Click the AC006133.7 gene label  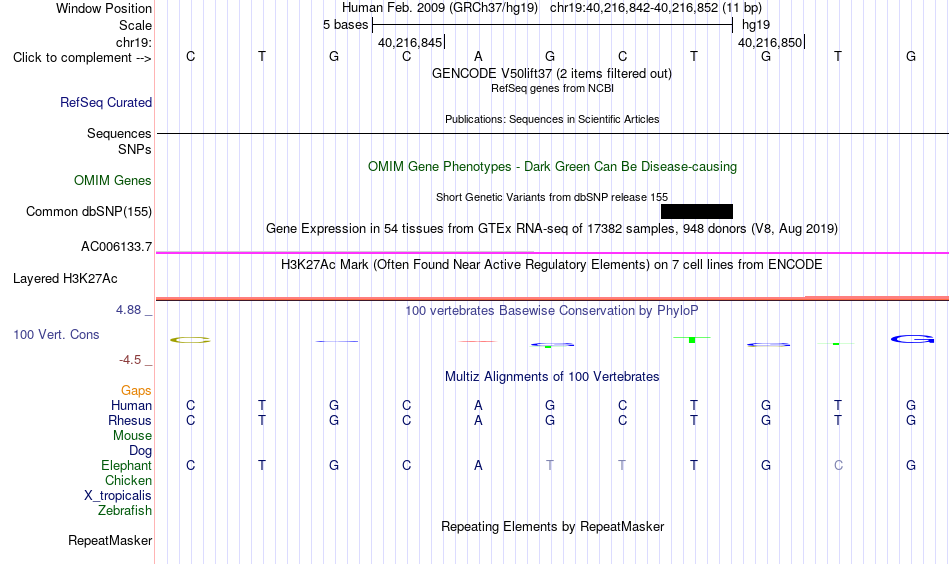pyautogui.click(x=116, y=247)
